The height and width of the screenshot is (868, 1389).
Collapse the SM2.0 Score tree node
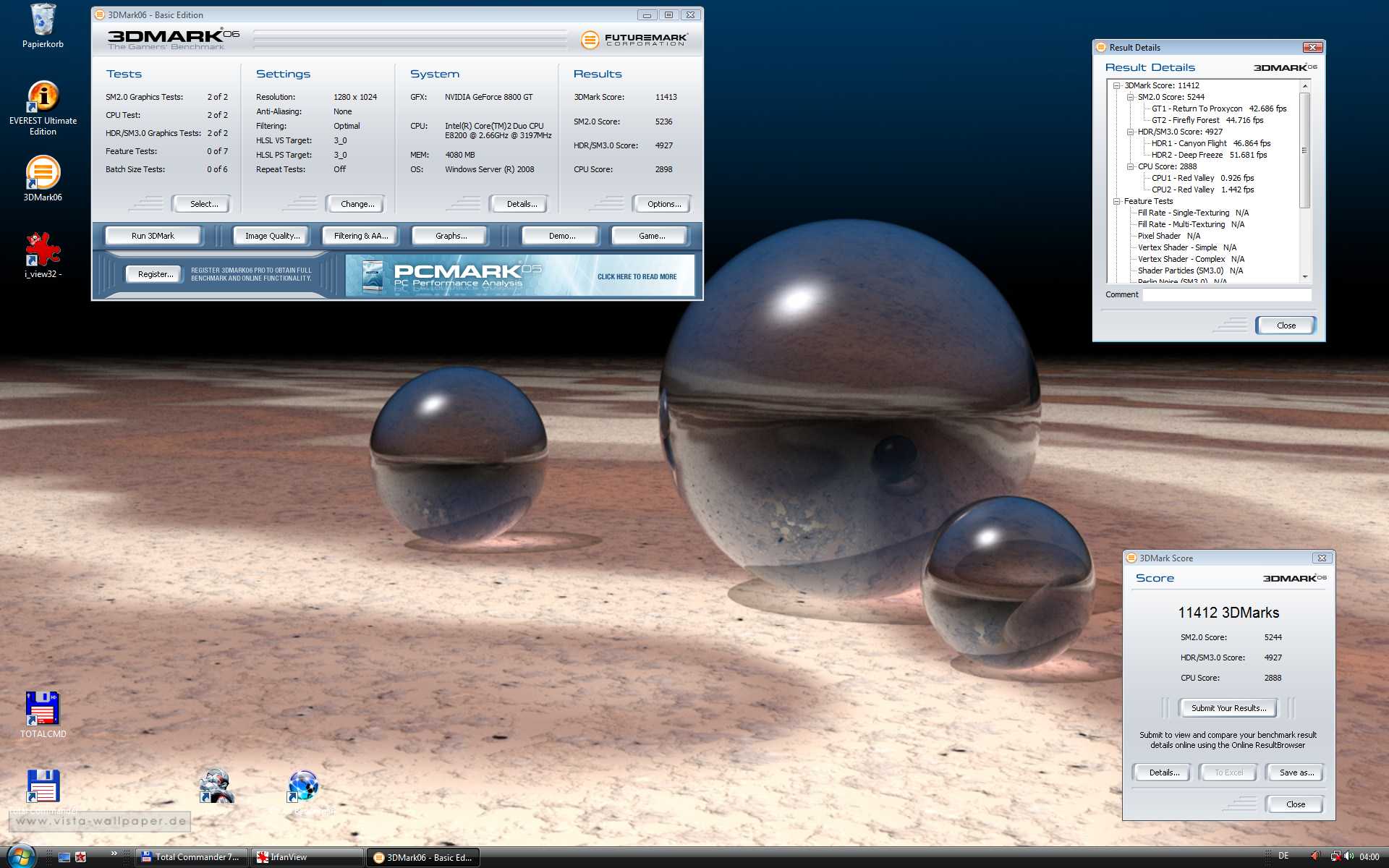pyautogui.click(x=1130, y=97)
